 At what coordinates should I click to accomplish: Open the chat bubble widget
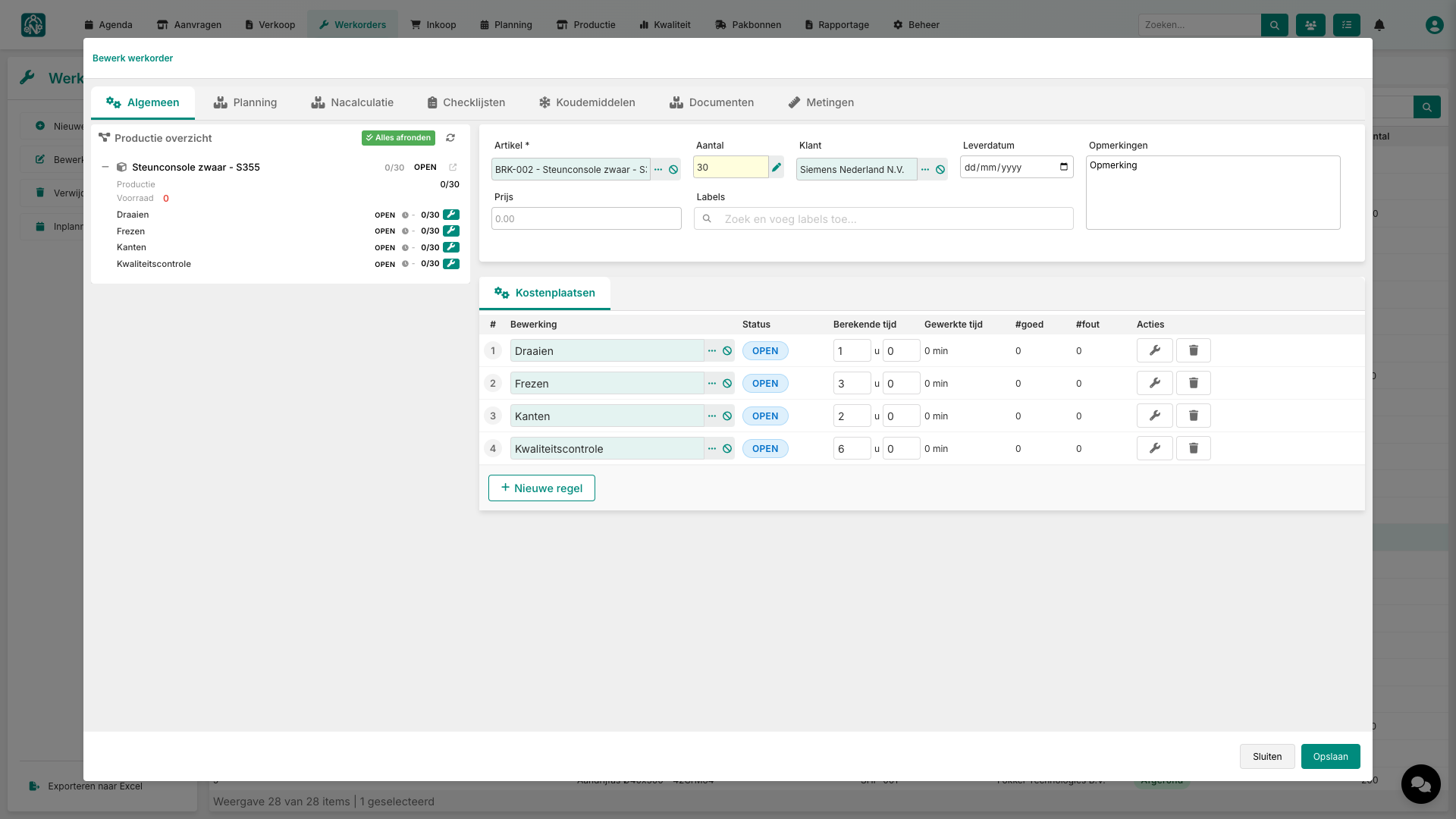pos(1420,783)
